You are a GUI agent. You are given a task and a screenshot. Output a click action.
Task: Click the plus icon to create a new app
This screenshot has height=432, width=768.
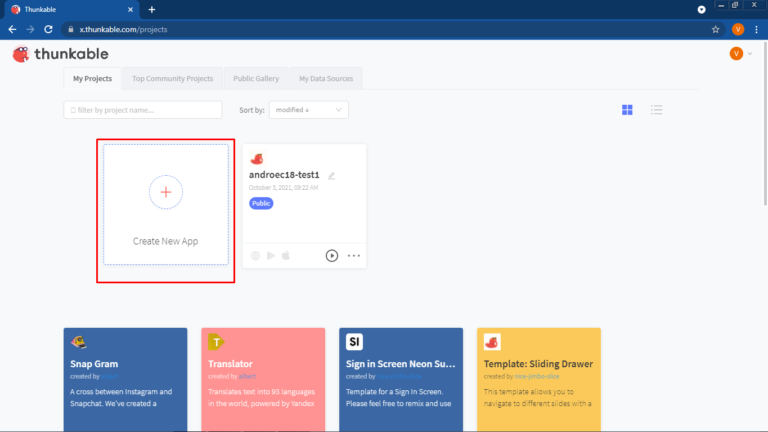pyautogui.click(x=166, y=192)
